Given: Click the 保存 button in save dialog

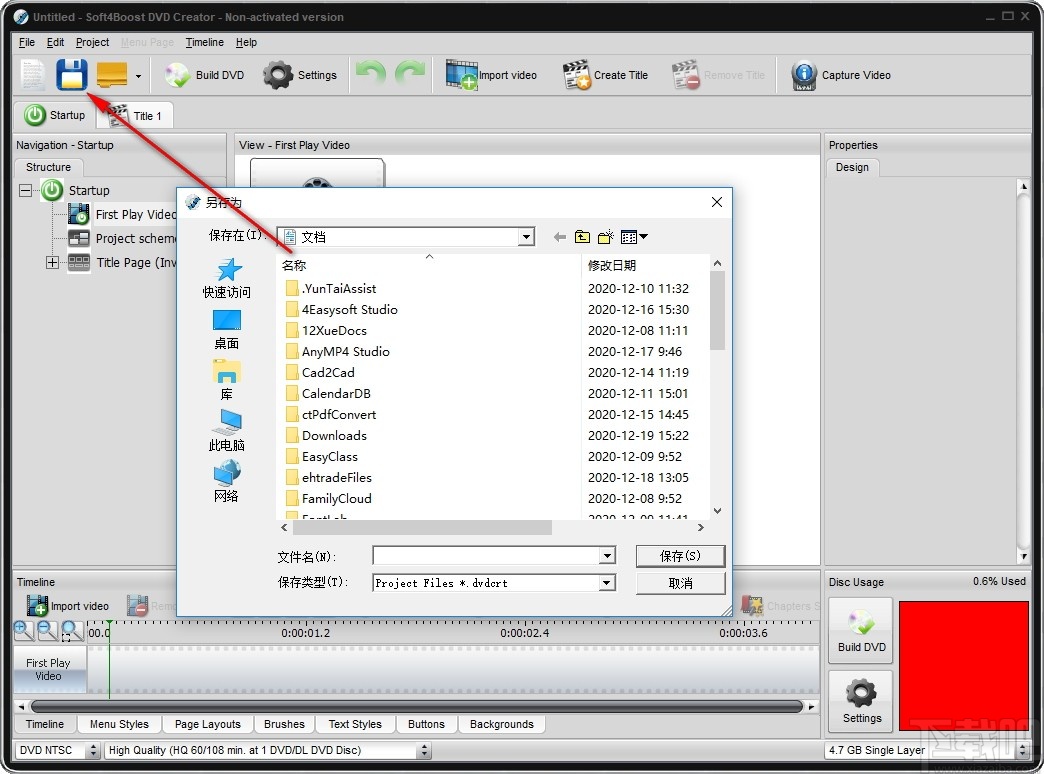Looking at the screenshot, I should (680, 556).
